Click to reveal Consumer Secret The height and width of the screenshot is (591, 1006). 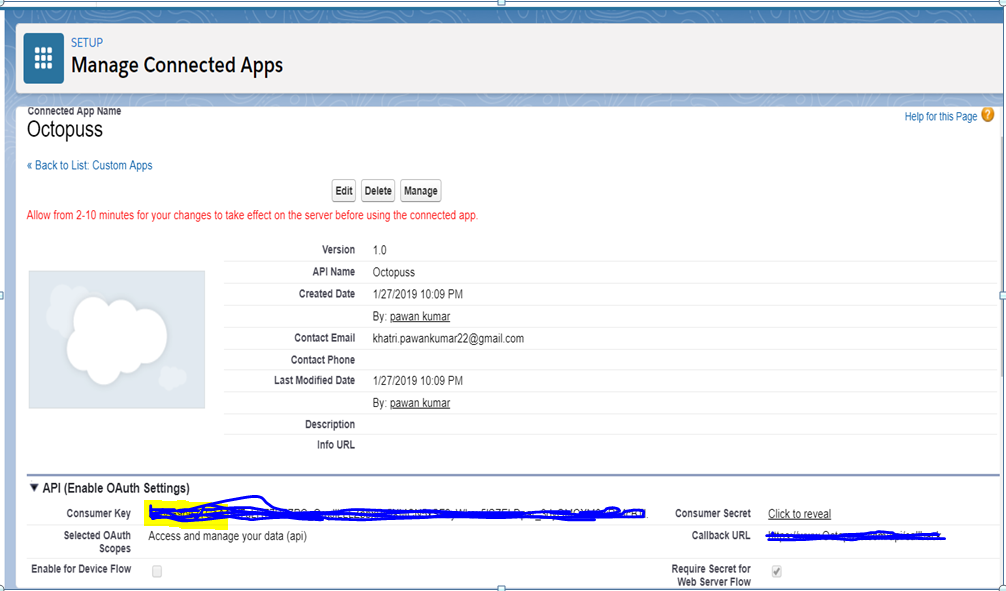[799, 514]
